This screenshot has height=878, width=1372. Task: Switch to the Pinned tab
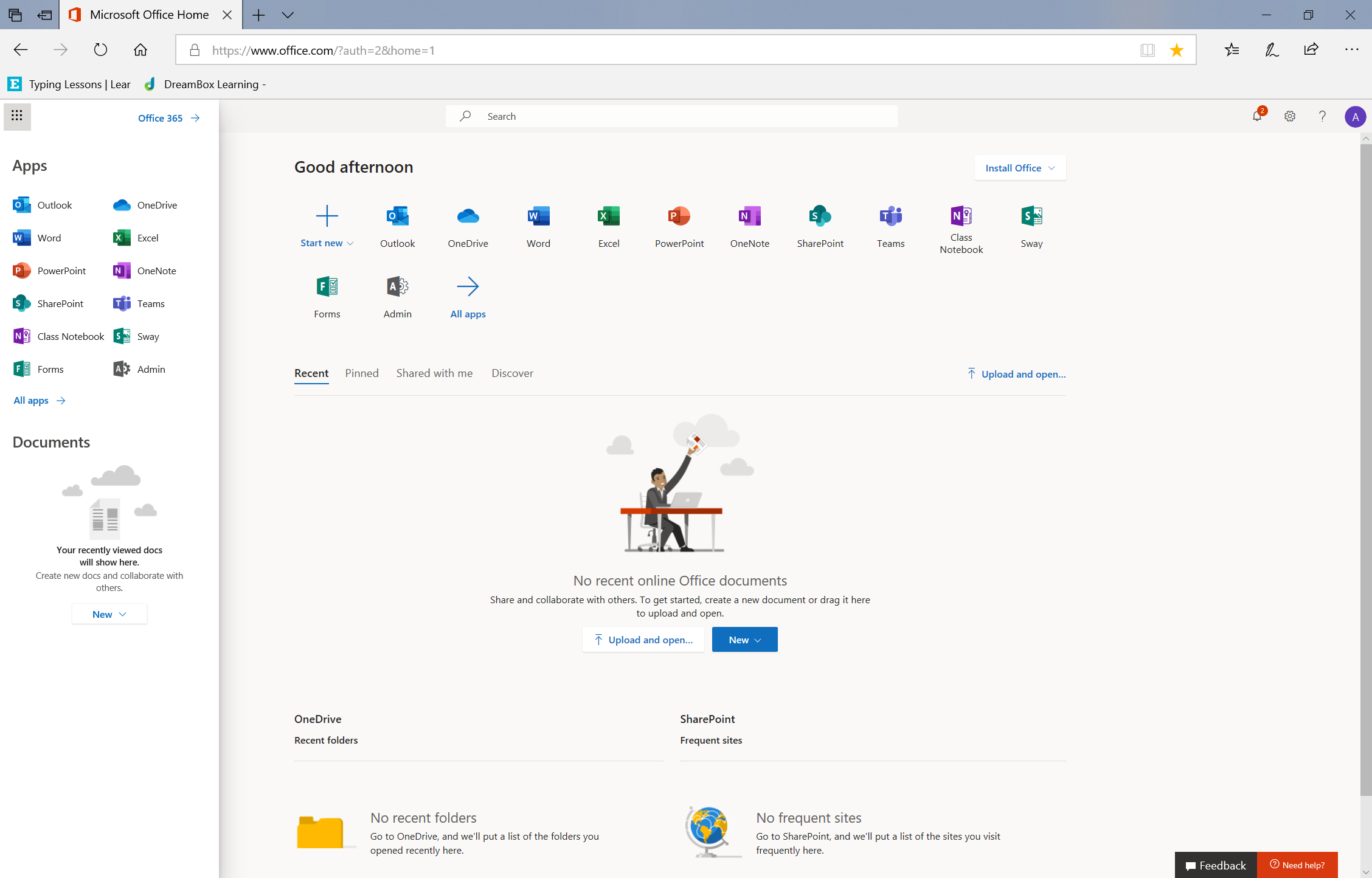pos(362,373)
